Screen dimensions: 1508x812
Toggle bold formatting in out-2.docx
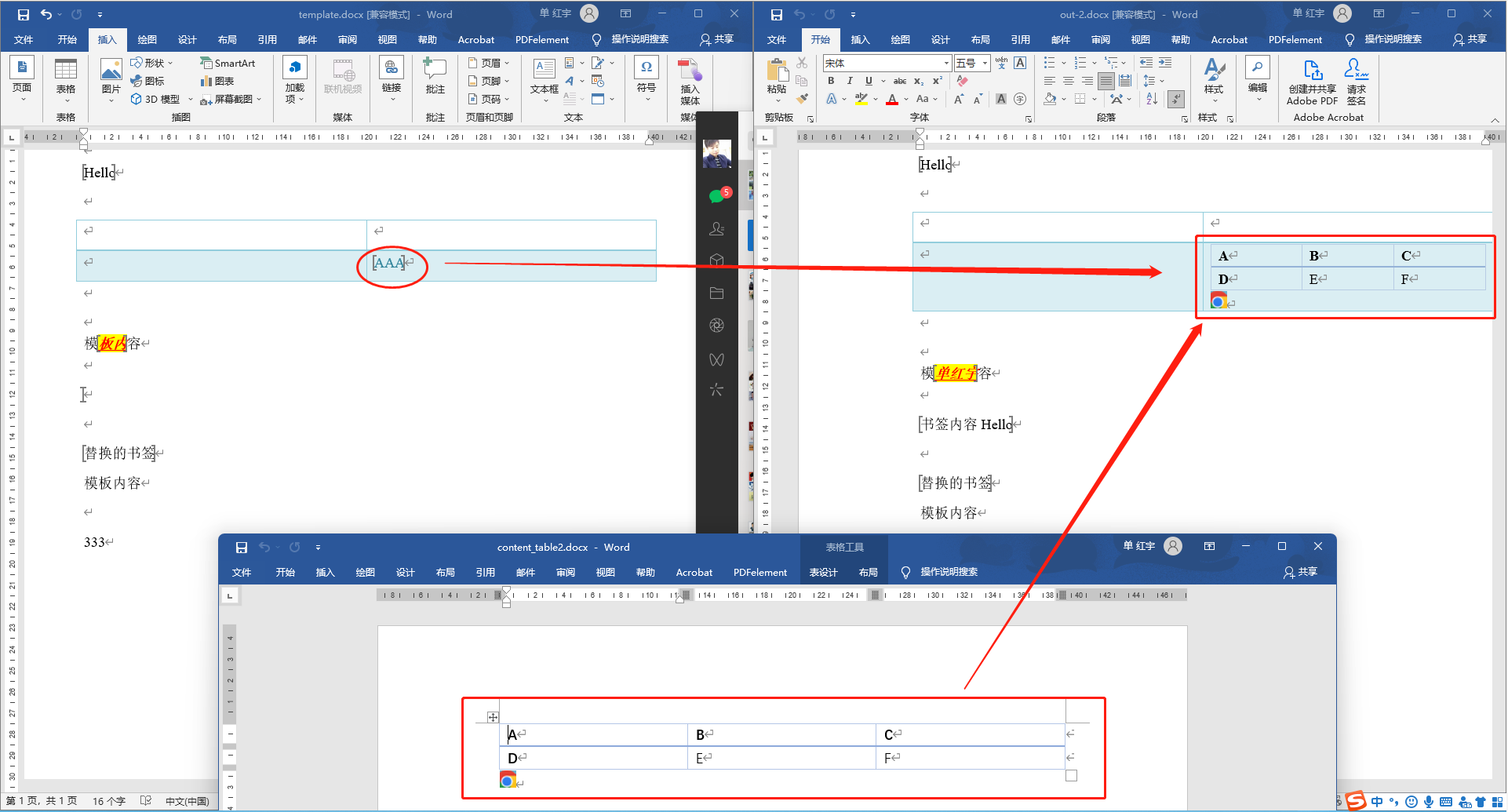tap(830, 80)
